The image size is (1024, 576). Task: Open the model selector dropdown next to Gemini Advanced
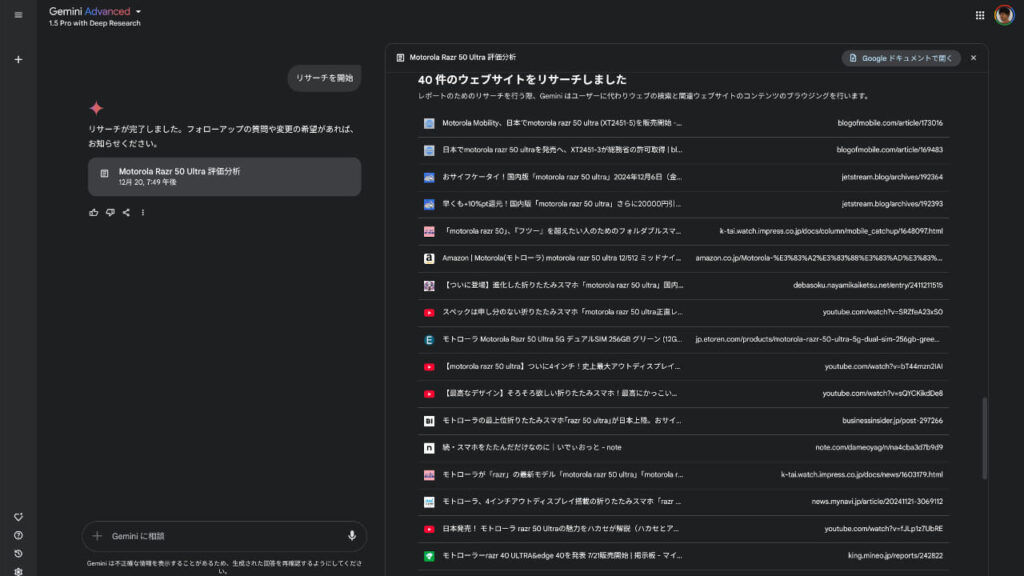(x=138, y=12)
